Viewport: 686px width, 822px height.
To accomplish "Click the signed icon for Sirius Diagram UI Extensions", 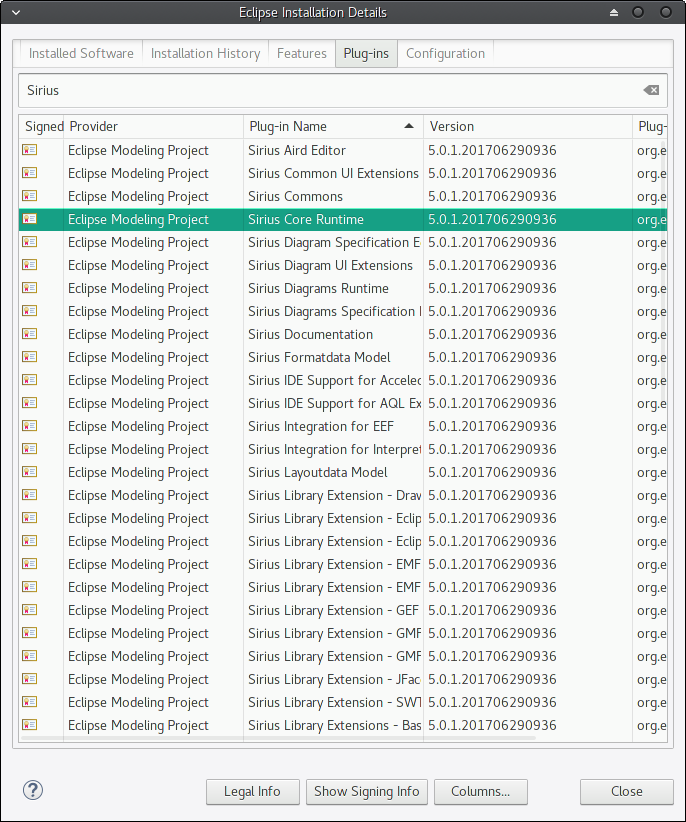I will pyautogui.click(x=29, y=265).
